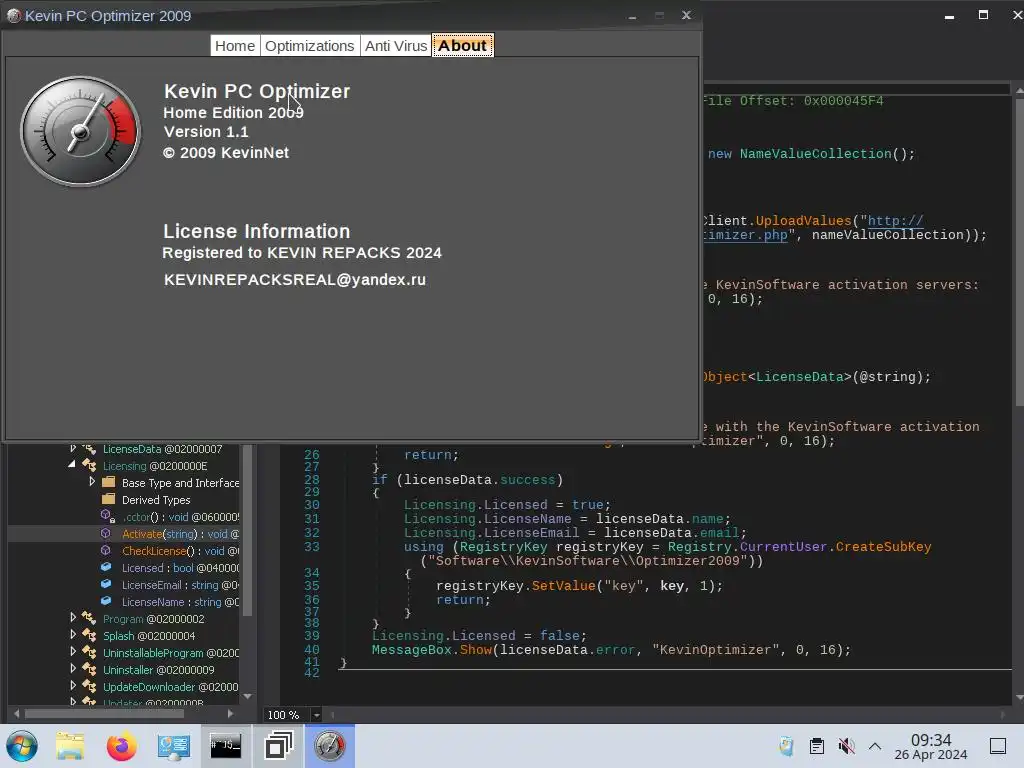The image size is (1024, 768).
Task: Follow the imizer.php link in code
Action: pos(745,235)
